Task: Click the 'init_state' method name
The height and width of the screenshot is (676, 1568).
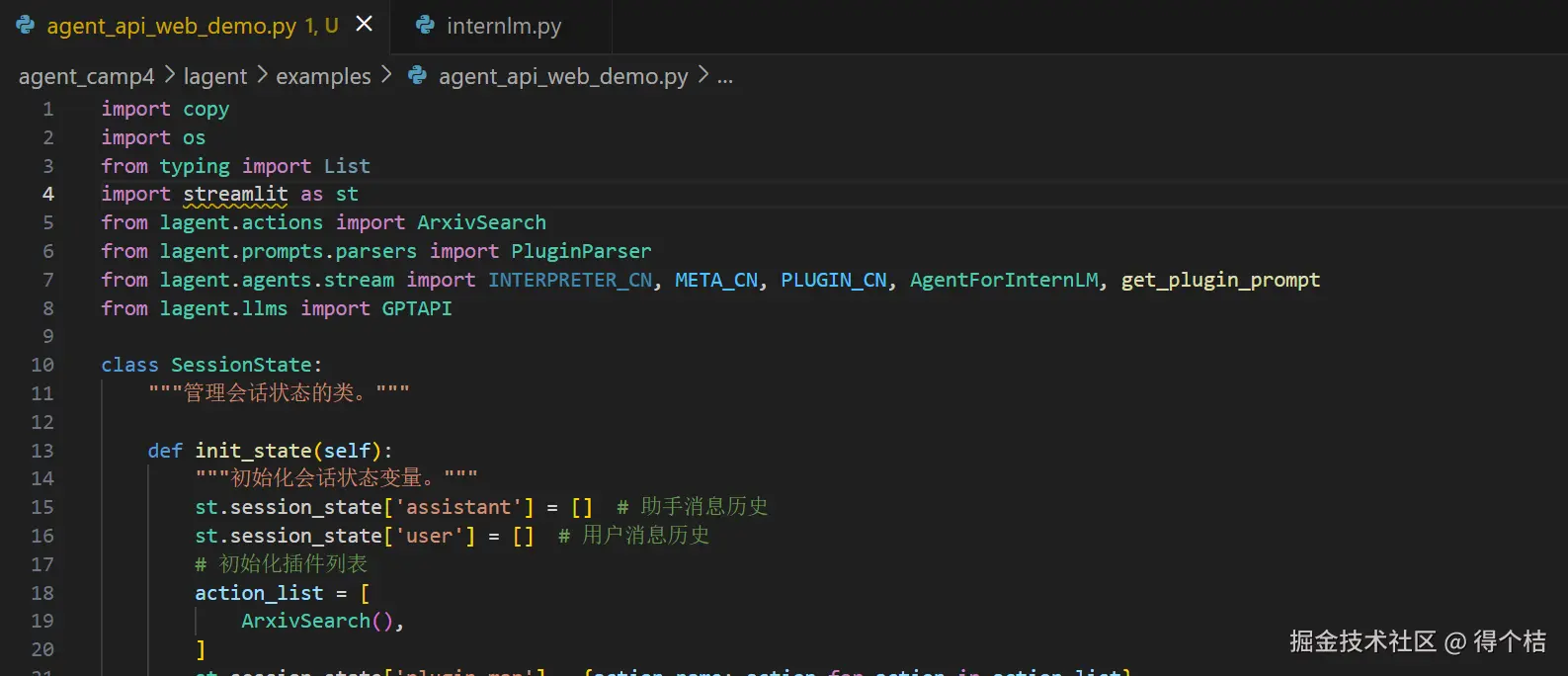Action: pos(253,451)
